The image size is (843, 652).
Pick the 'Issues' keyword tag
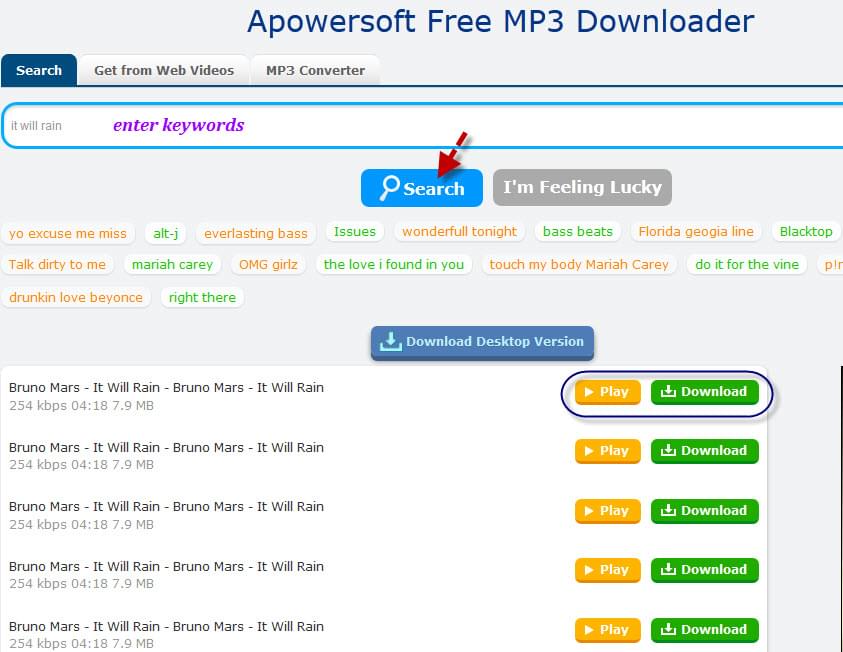355,232
